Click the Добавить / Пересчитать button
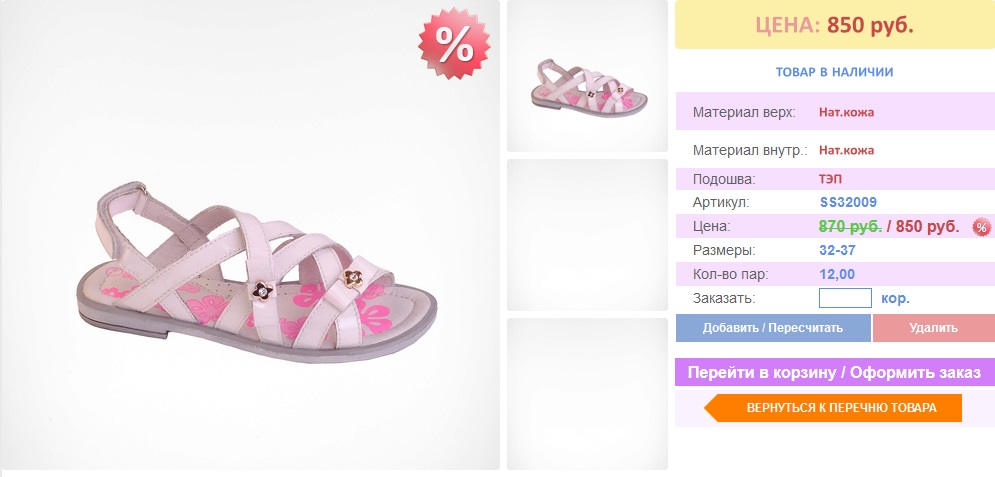Image resolution: width=995 pixels, height=477 pixels. pyautogui.click(x=773, y=328)
